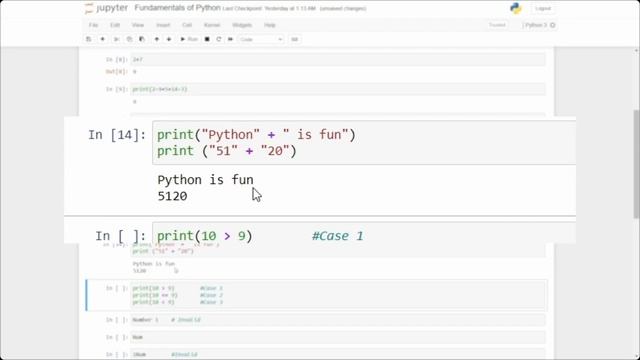Copy the selected cells
This screenshot has height=360, width=640.
pos(129,39)
